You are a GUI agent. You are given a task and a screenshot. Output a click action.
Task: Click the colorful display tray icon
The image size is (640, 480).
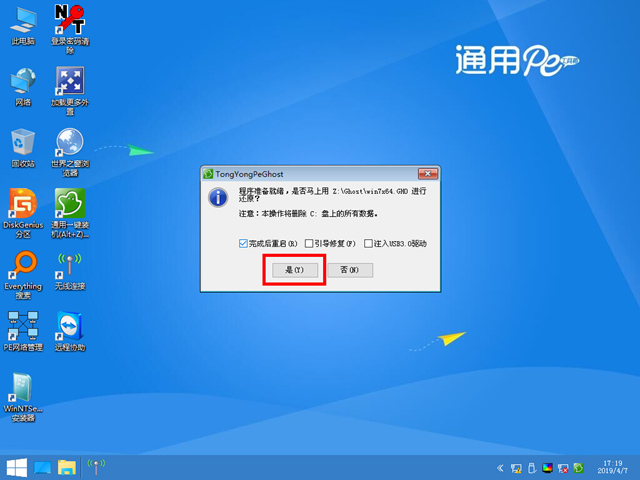(x=547, y=468)
